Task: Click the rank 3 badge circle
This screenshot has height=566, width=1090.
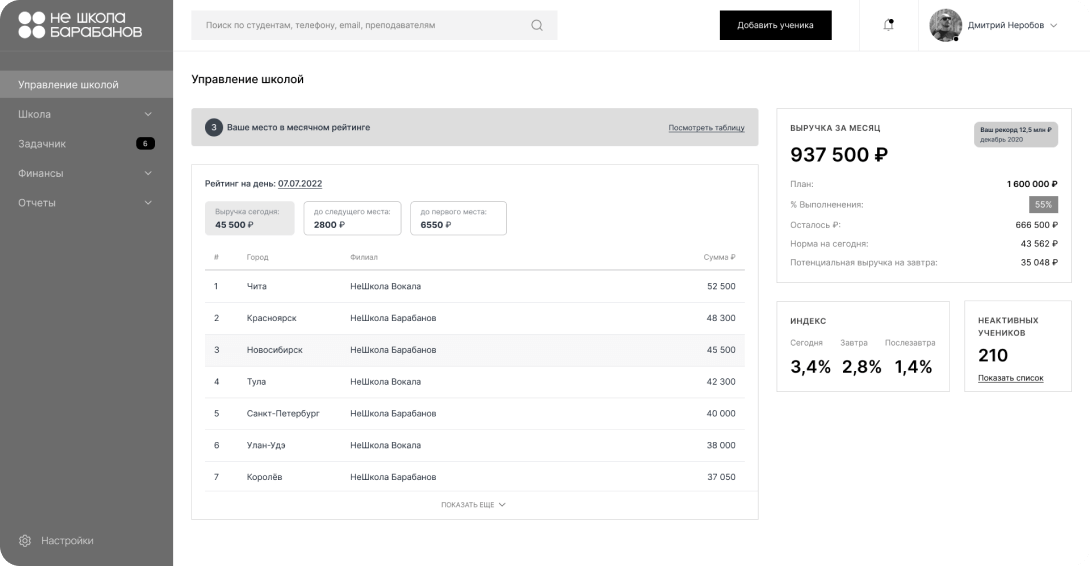Action: (214, 127)
